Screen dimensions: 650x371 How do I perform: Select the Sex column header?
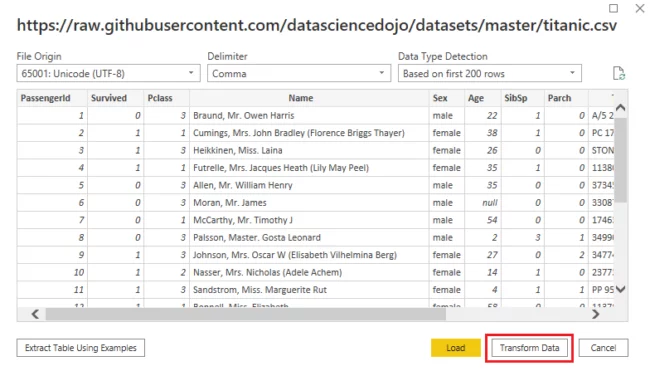pyautogui.click(x=447, y=98)
